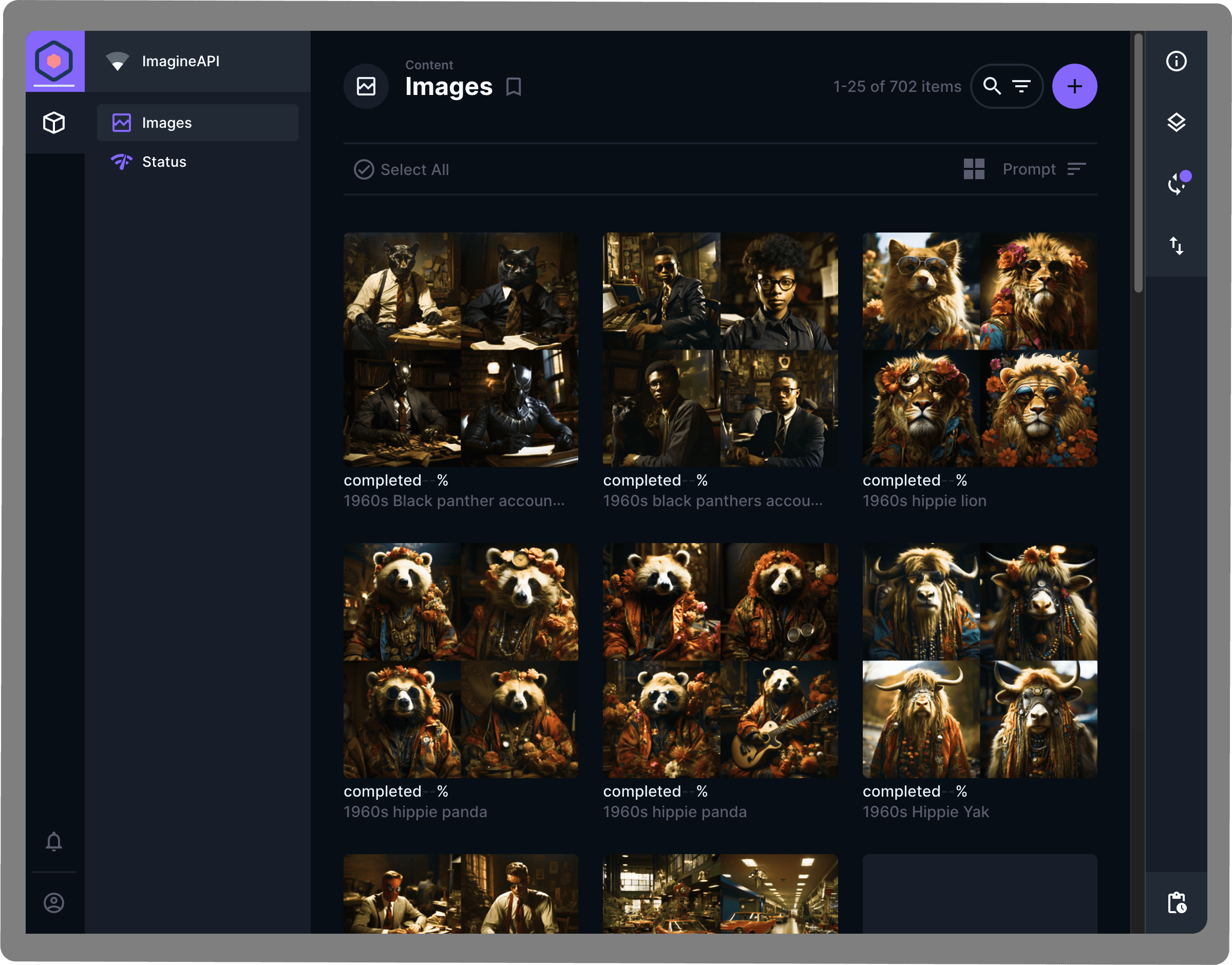Open import export arrows icon

click(x=1176, y=246)
